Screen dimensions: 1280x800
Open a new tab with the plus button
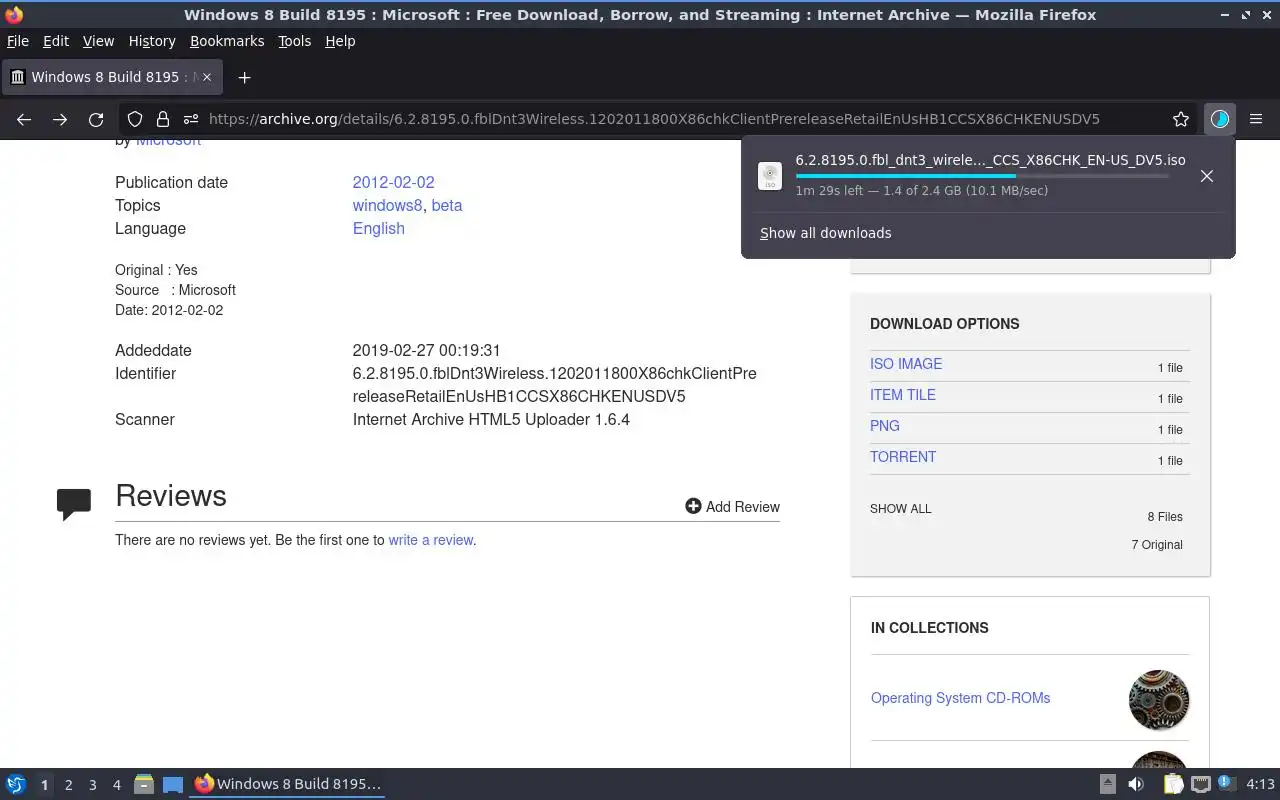click(244, 77)
